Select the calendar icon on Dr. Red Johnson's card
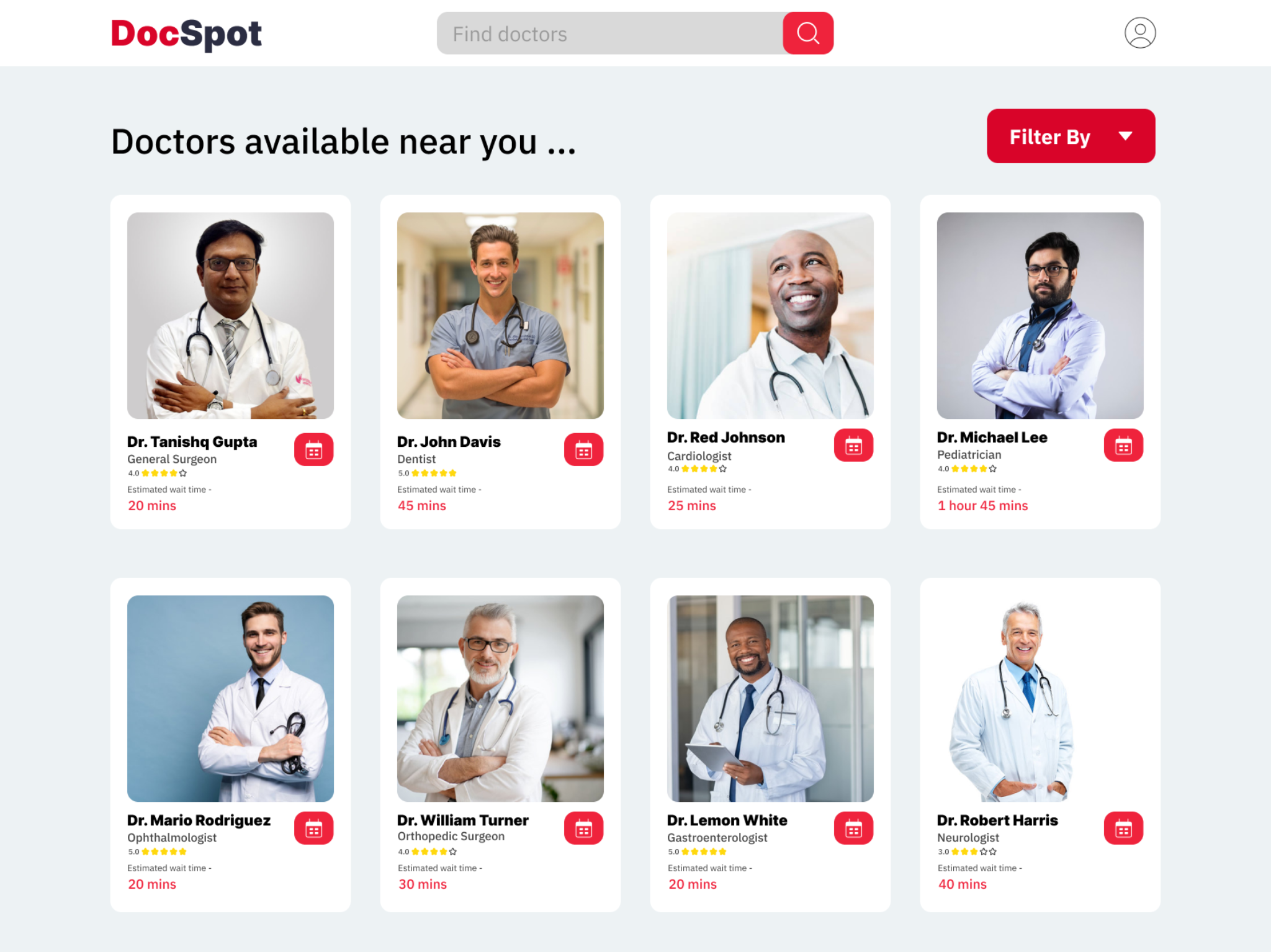The height and width of the screenshot is (952, 1271). click(854, 444)
